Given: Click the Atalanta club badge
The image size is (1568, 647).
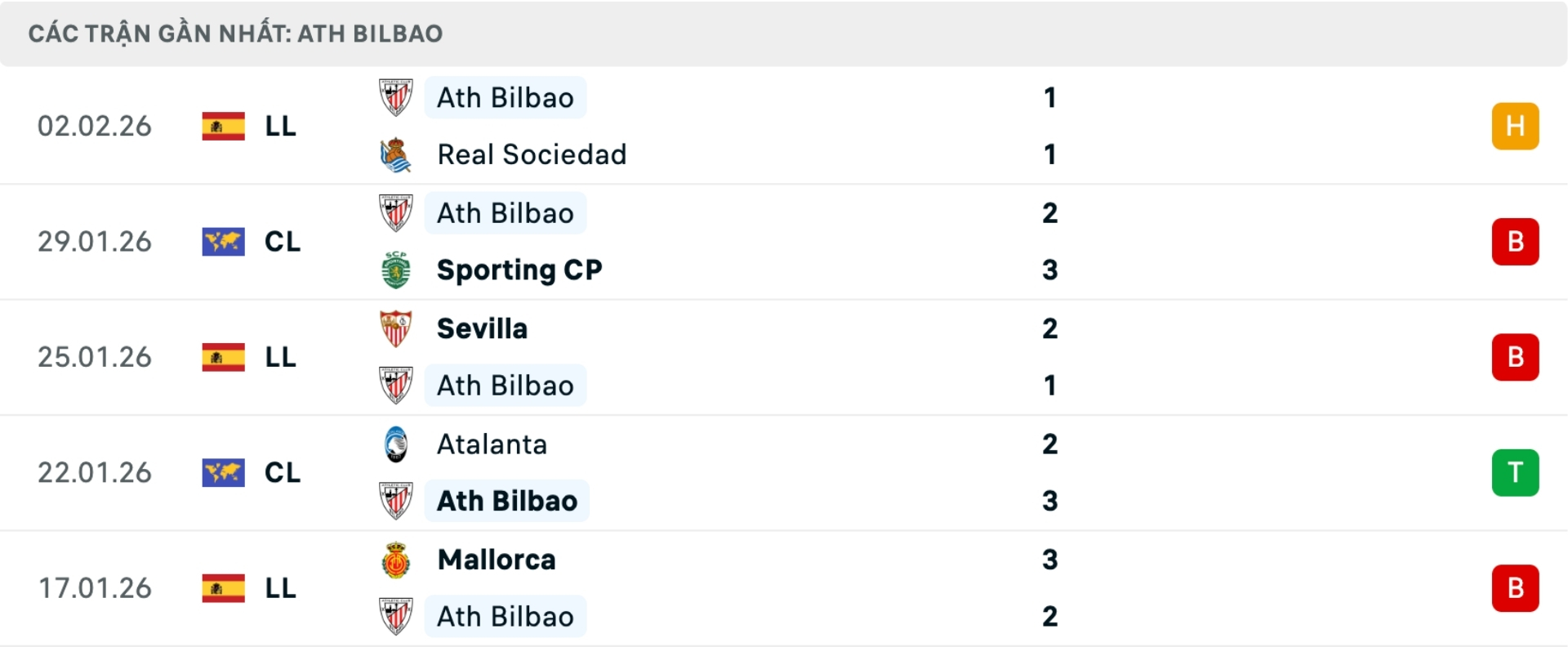Looking at the screenshot, I should click(x=396, y=444).
